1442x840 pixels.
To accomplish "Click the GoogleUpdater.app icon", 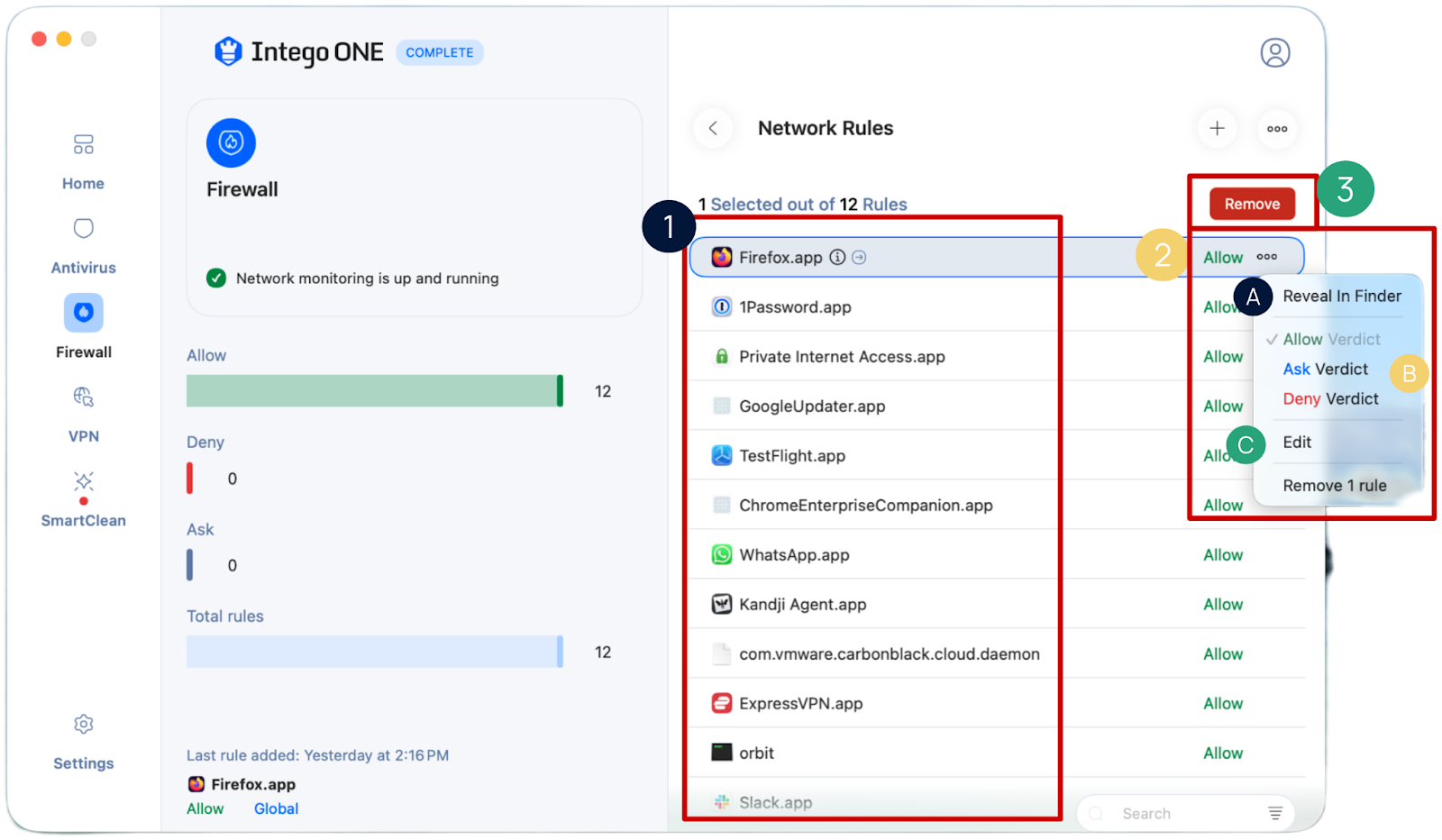I will pos(722,406).
